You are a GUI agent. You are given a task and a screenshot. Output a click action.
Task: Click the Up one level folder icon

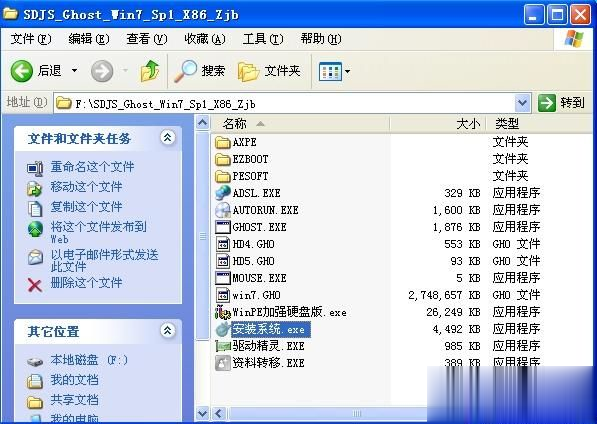(150, 71)
